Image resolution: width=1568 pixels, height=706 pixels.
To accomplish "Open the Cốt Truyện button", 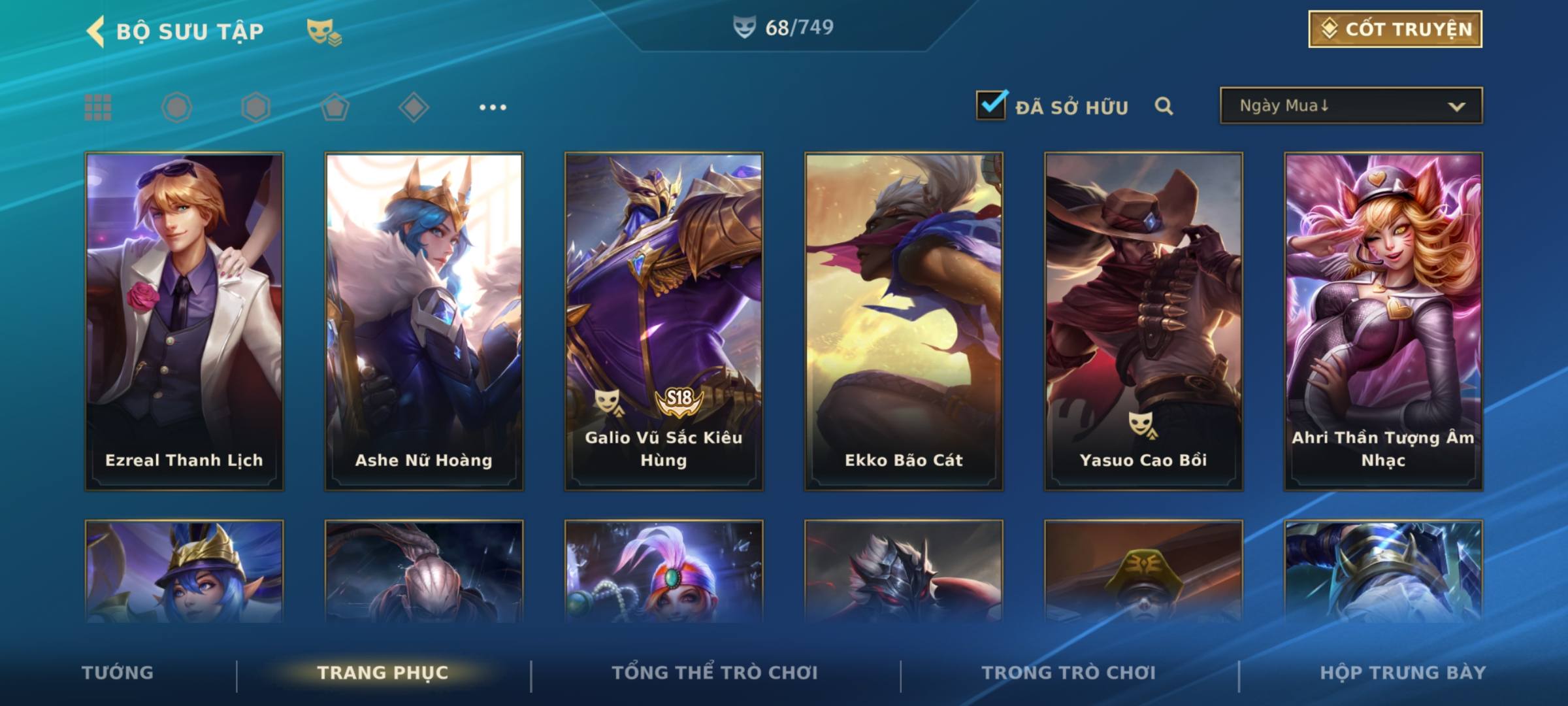I will [x=1395, y=29].
